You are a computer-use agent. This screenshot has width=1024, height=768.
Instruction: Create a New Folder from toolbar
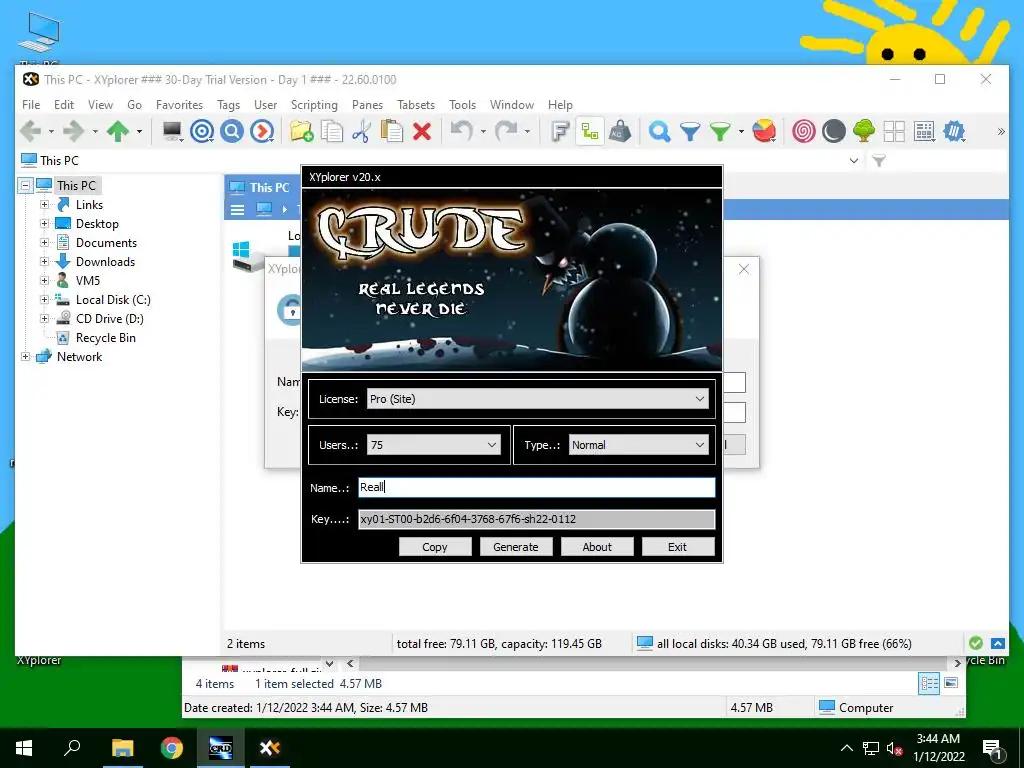[302, 131]
